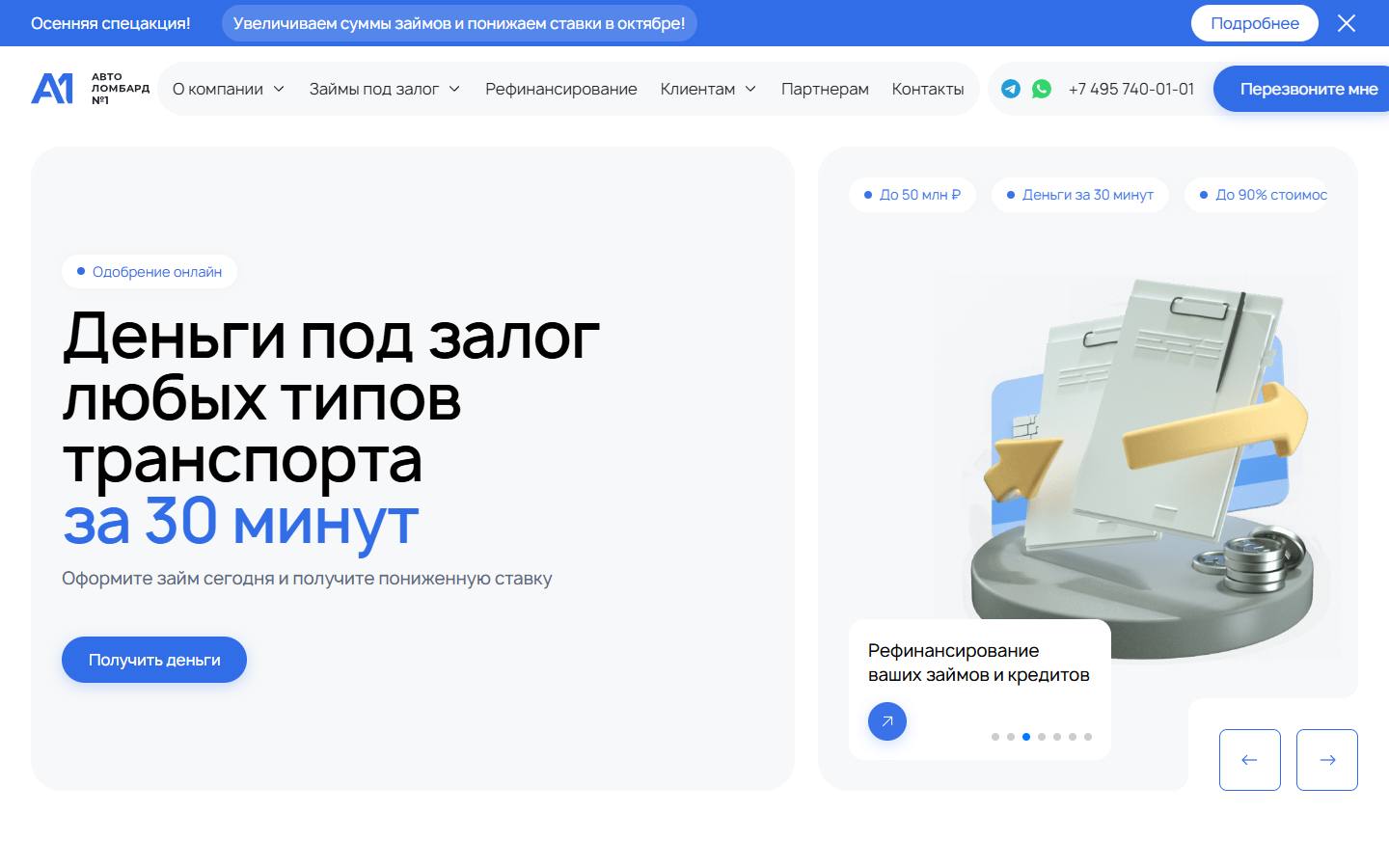Viewport: 1389px width, 868px height.
Task: Call the phone number +7 495 740-01-01
Action: (x=1131, y=89)
